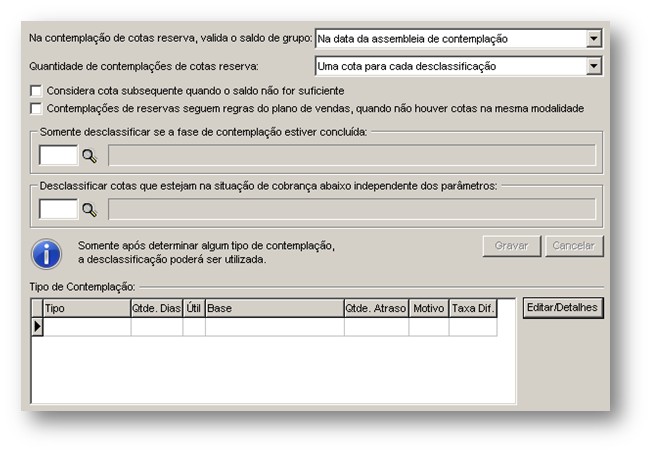
Task: Click the 'Qtde. Atraso' column header
Action: click(x=376, y=308)
